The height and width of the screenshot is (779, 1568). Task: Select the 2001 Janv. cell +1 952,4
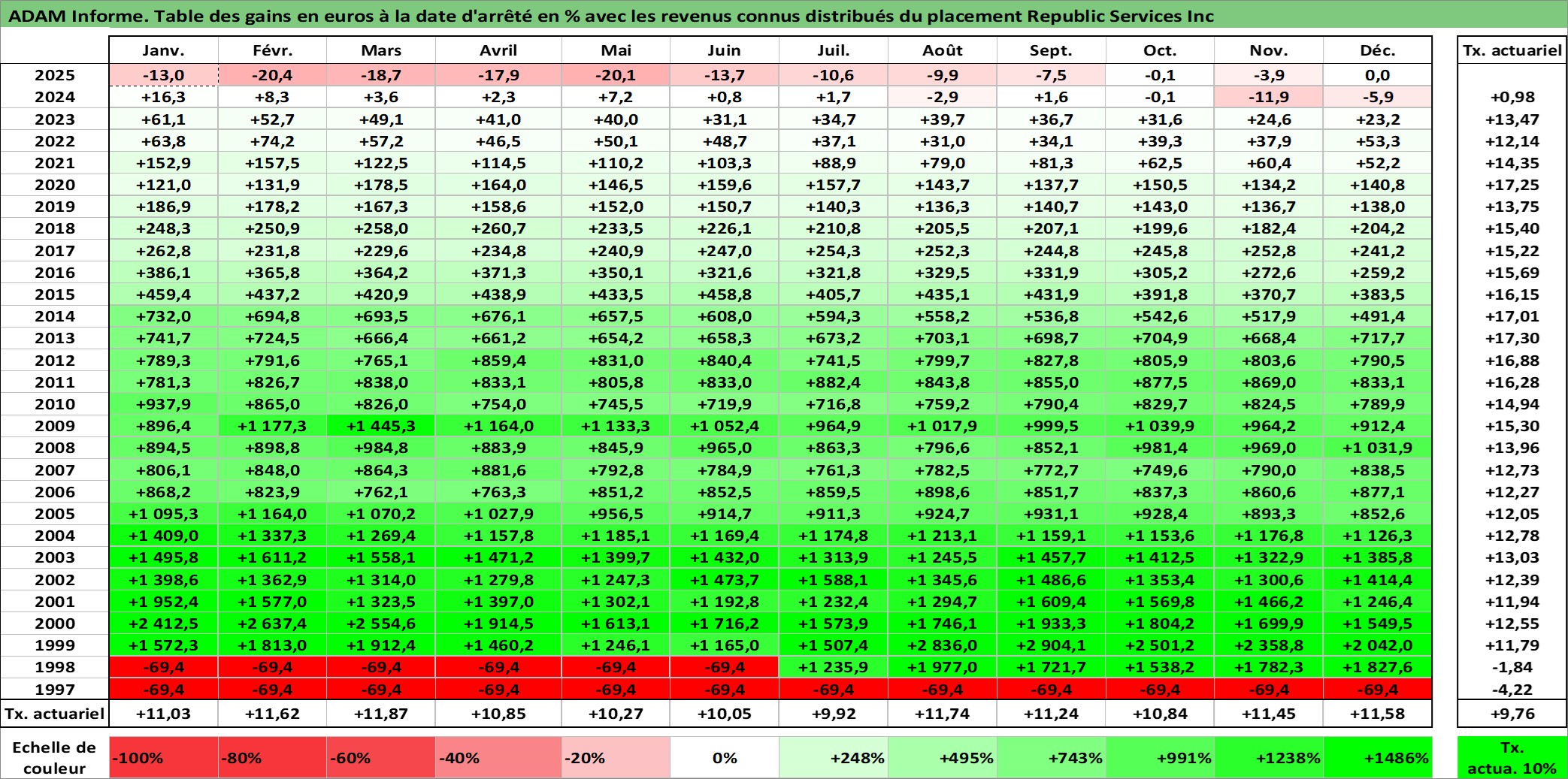point(164,602)
